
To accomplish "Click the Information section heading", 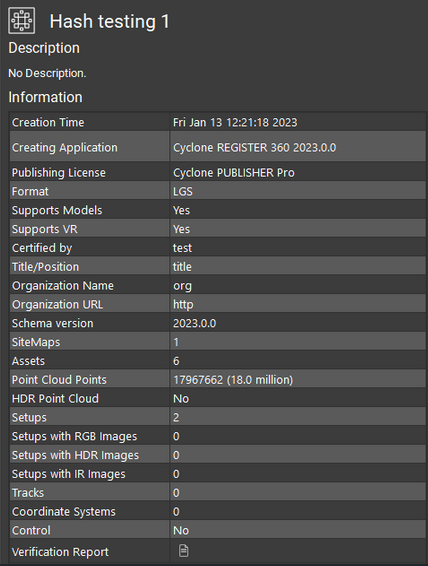I will 45,97.
